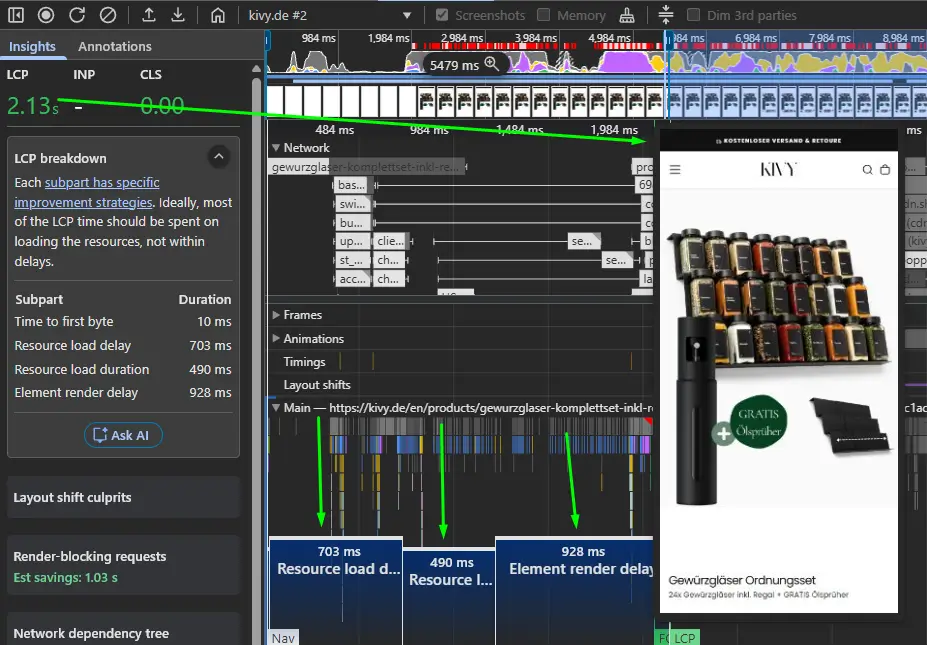Toggle the Insights sidebar panel icon

16,15
